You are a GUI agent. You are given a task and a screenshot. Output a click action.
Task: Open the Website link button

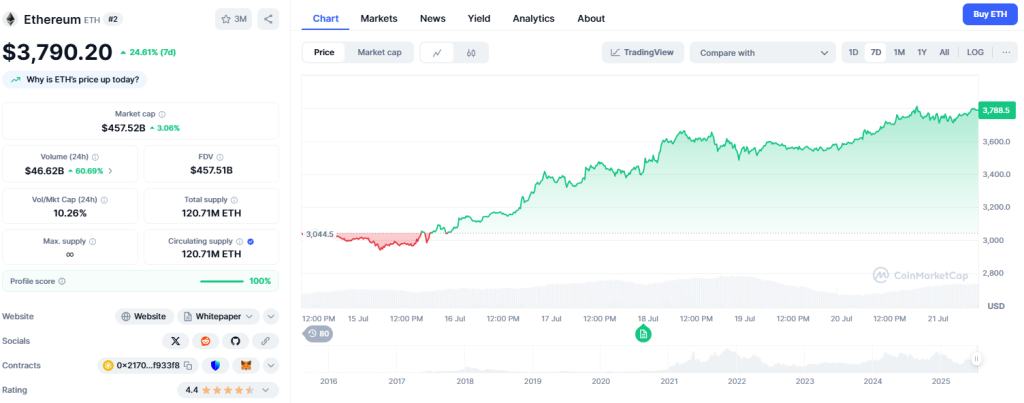coord(144,316)
